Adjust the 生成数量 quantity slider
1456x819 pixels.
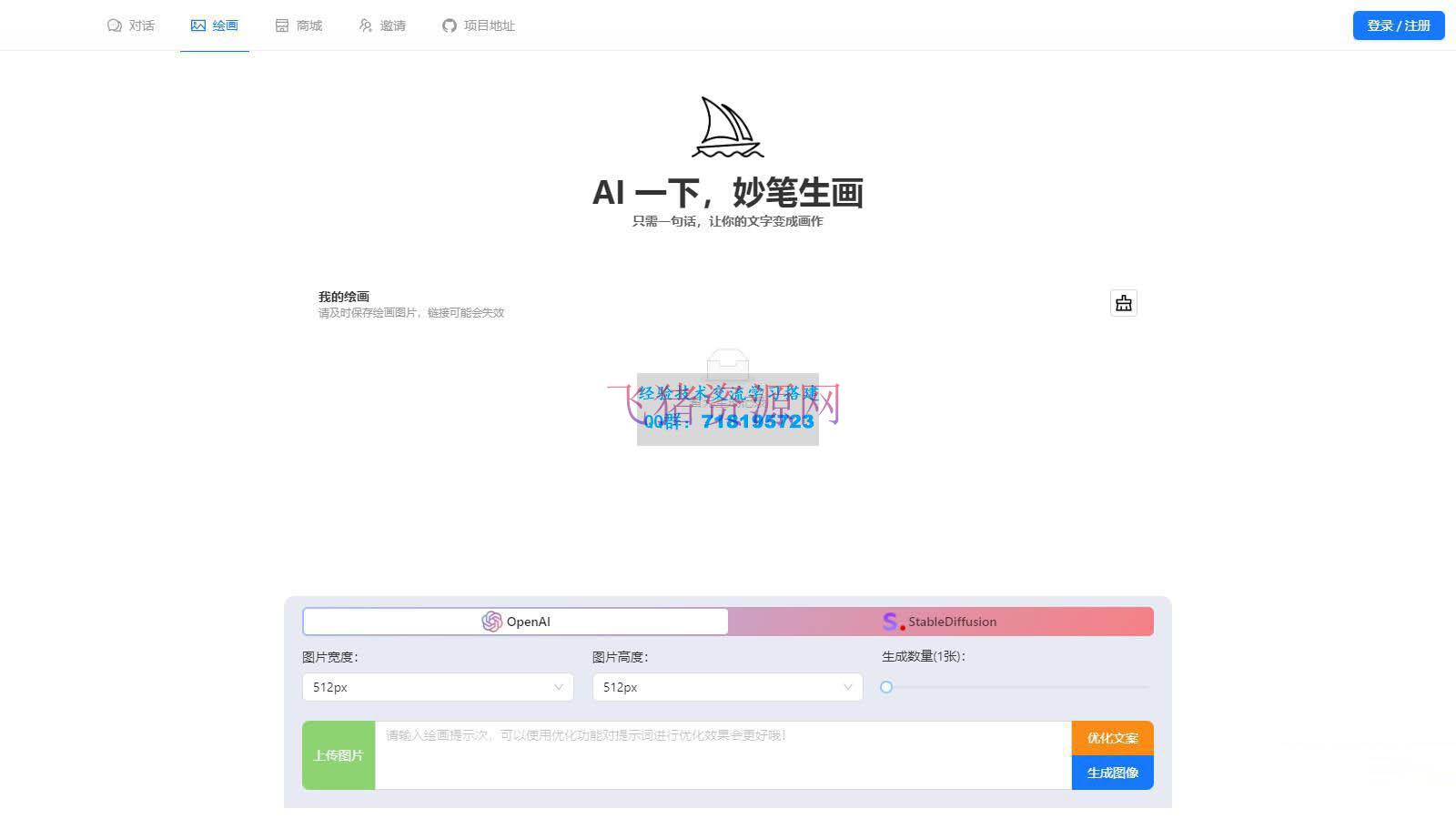tap(886, 687)
